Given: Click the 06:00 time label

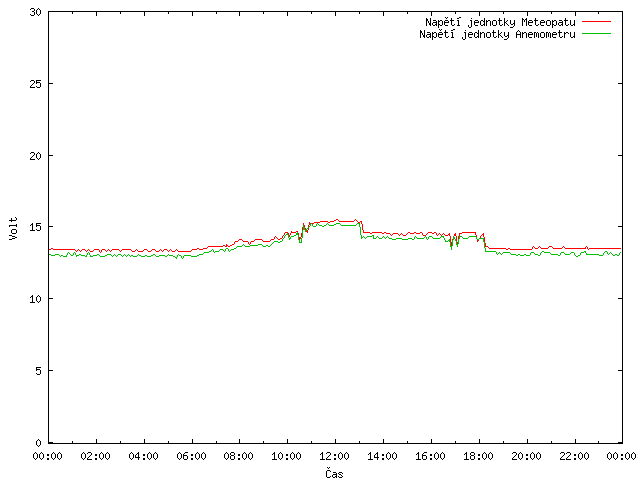Looking at the screenshot, I should click(191, 456).
